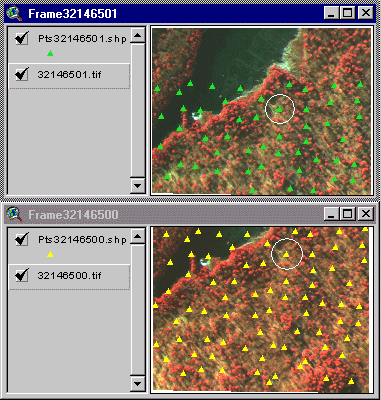Click upper legend scroll down arrow
This screenshot has height=400, width=381.
(137, 186)
